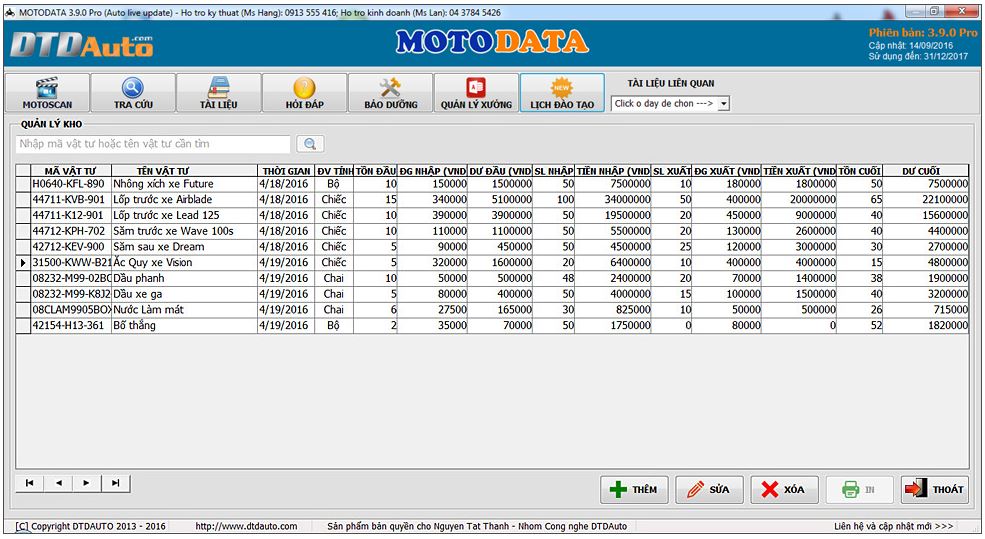Select cell 'Săm trước xe Wave 100s'
This screenshot has width=985, height=539.
184,231
